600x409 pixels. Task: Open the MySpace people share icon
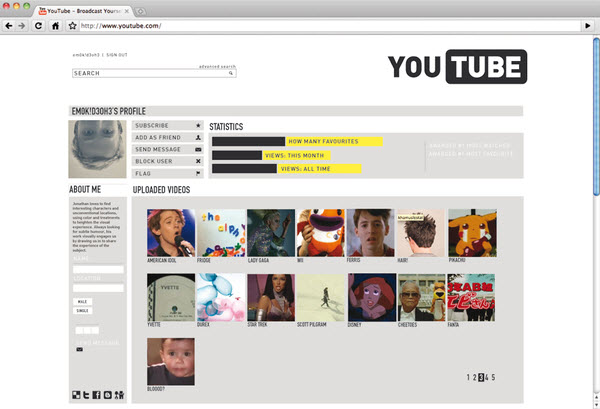[x=119, y=395]
